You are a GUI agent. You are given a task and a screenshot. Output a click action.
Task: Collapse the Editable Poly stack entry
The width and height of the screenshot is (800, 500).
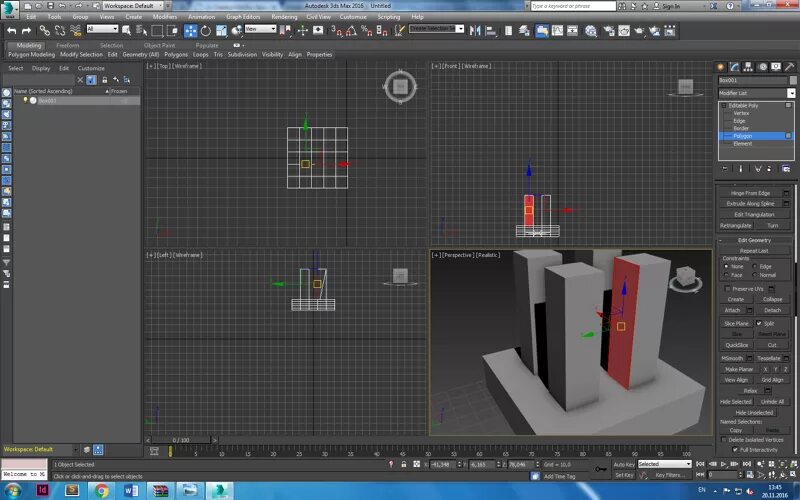click(x=723, y=106)
